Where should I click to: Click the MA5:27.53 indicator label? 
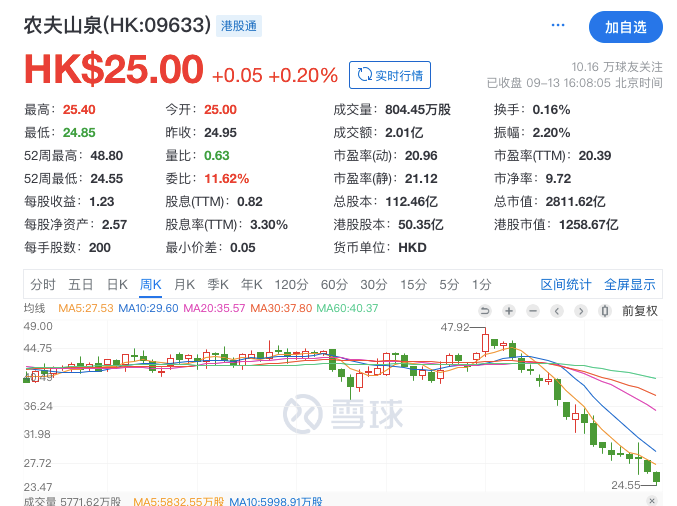(x=85, y=308)
